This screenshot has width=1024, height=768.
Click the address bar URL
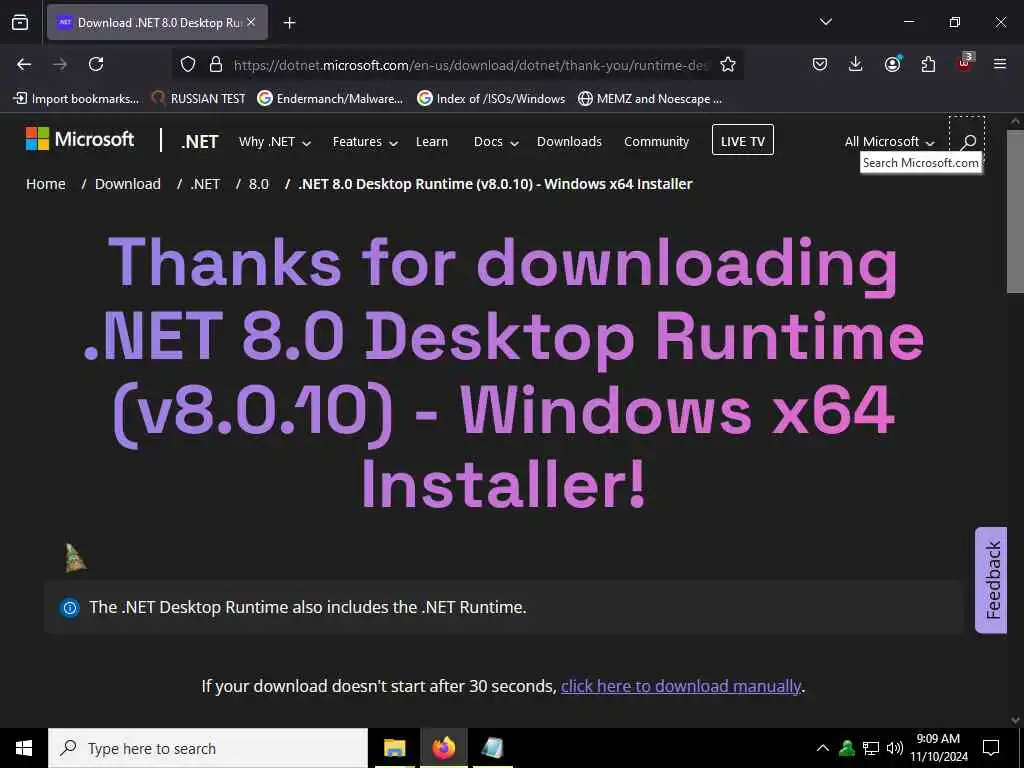tap(470, 65)
